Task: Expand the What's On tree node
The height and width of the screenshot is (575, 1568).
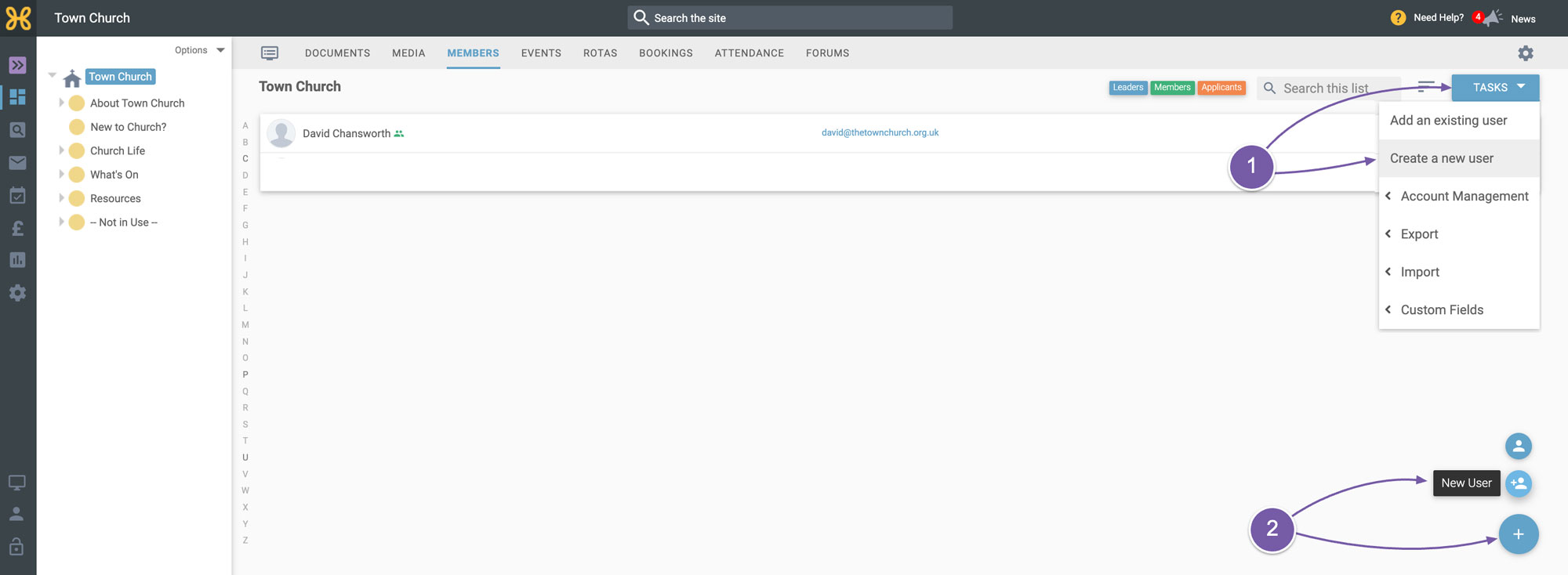Action: pyautogui.click(x=61, y=174)
